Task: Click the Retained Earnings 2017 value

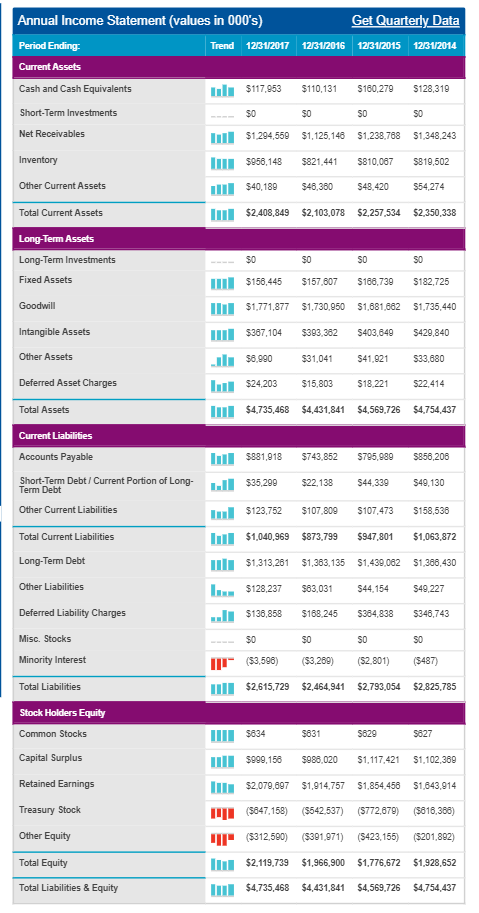Action: coord(268,785)
